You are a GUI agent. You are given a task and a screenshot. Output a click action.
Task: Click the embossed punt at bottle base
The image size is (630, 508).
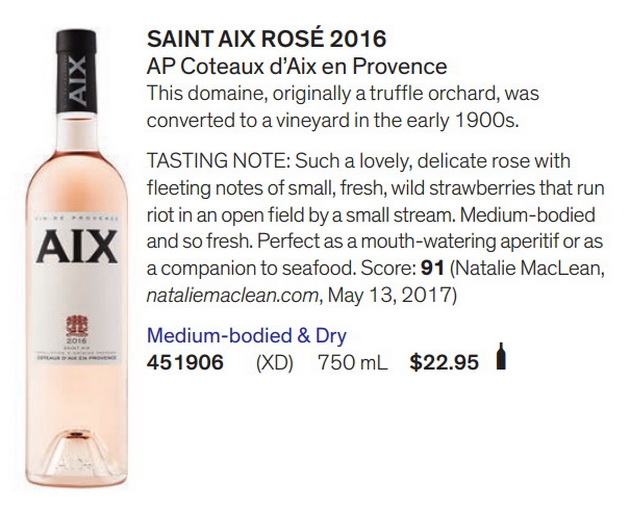(77, 453)
